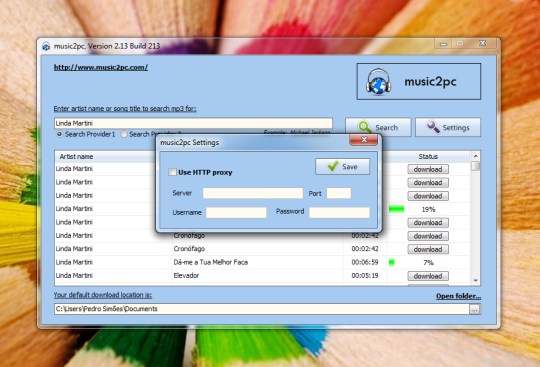Select the 00:06:59 duration cell
This screenshot has height=367, width=540.
coord(365,262)
